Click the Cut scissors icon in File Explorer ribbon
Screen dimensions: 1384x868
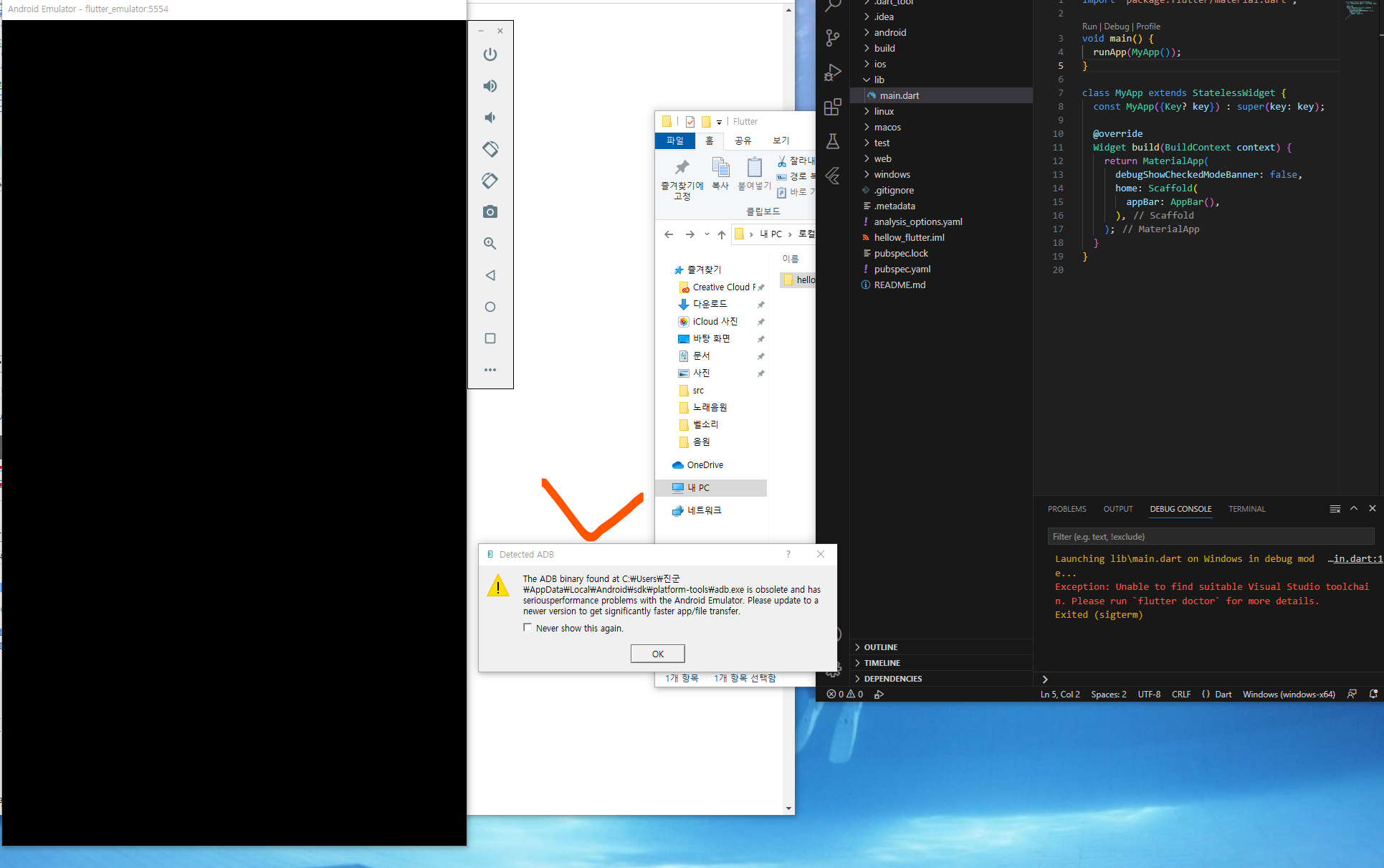pos(782,161)
